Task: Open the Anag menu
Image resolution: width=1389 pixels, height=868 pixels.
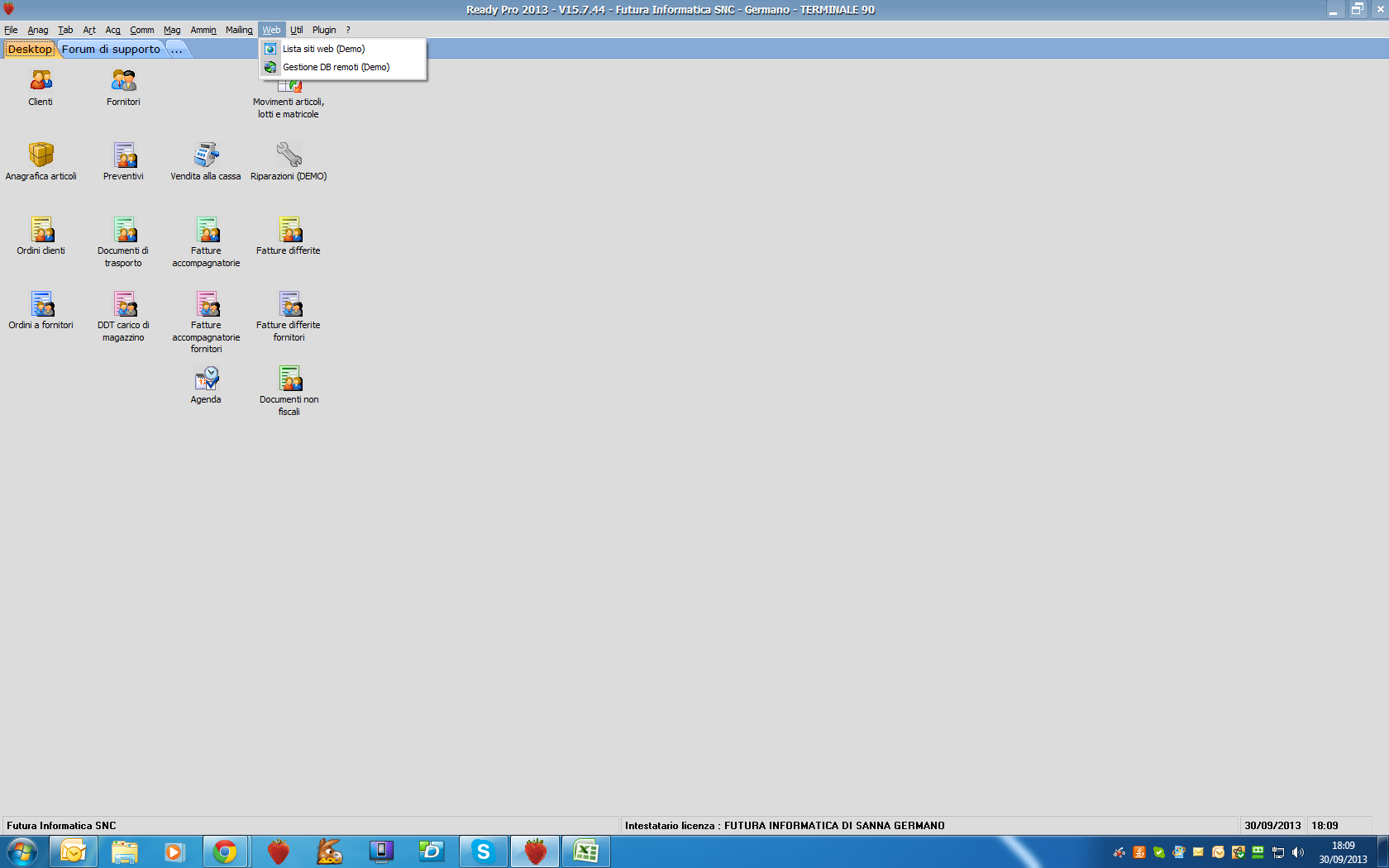Action: pos(38,30)
